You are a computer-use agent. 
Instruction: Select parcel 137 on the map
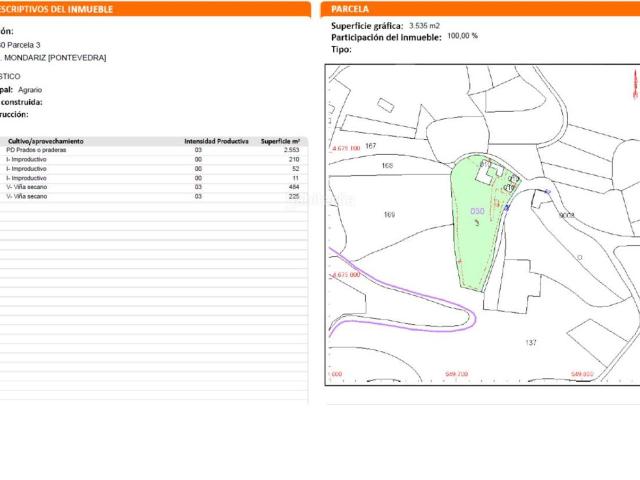pos(530,342)
